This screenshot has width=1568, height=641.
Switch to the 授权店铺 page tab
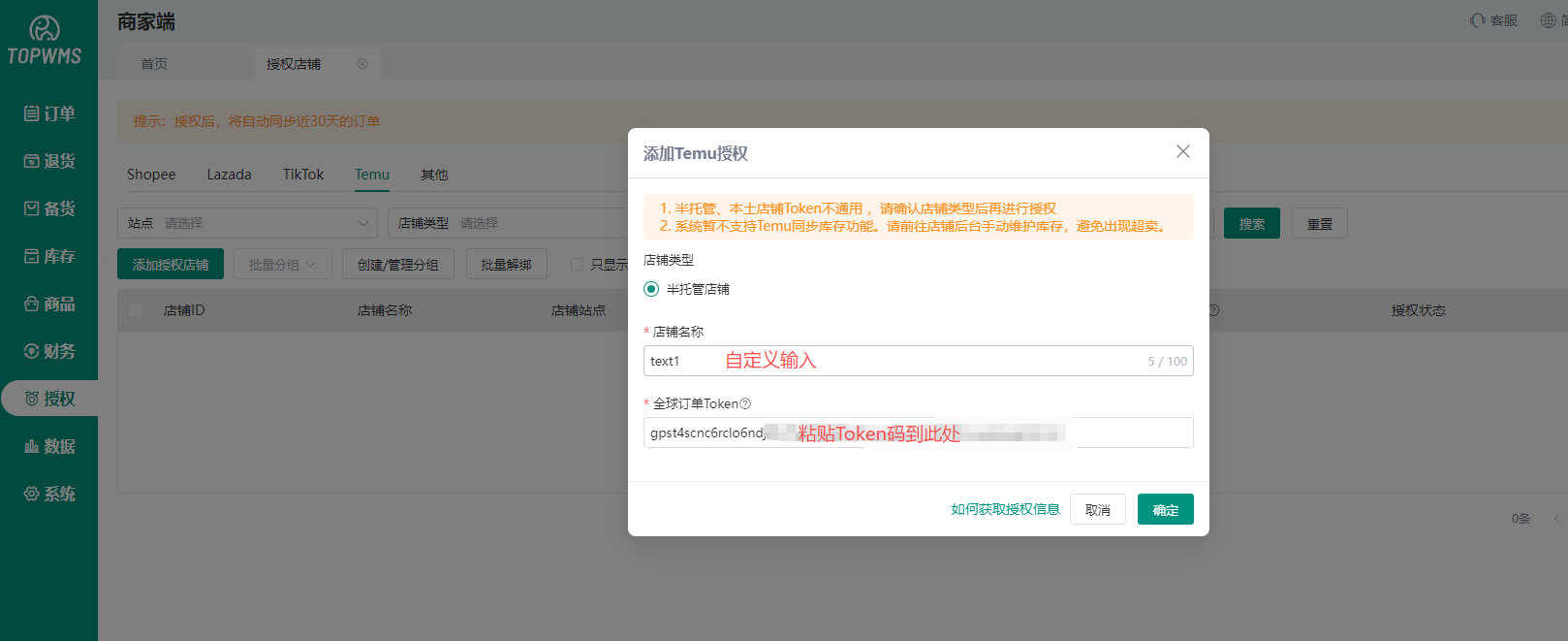(x=294, y=64)
